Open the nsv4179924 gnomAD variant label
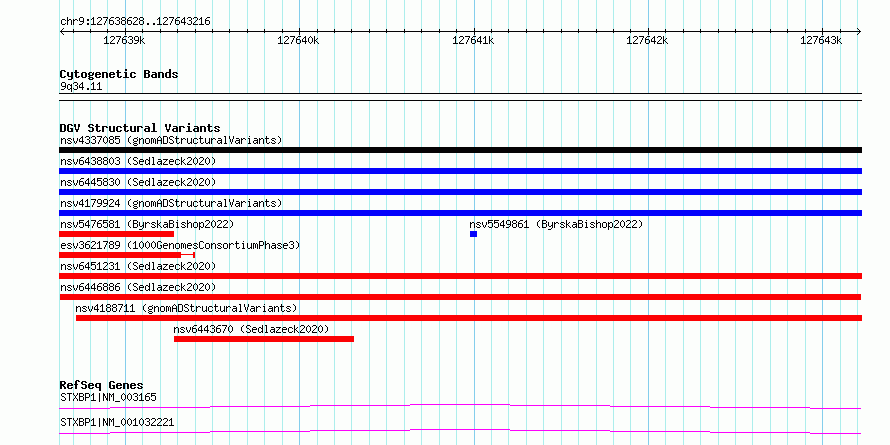Viewport: 890px width, 445px height. pos(171,203)
